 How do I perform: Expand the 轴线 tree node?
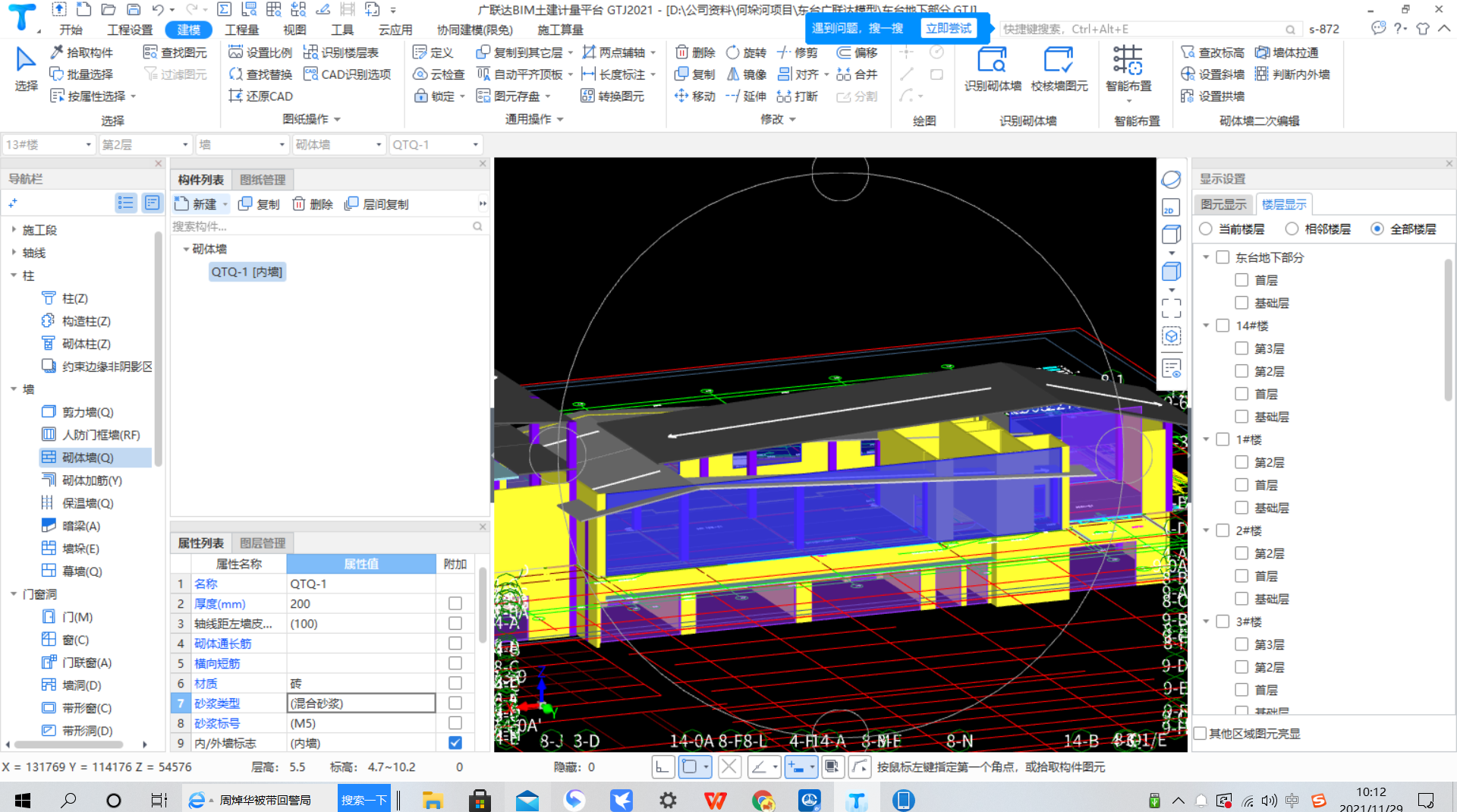coord(14,252)
